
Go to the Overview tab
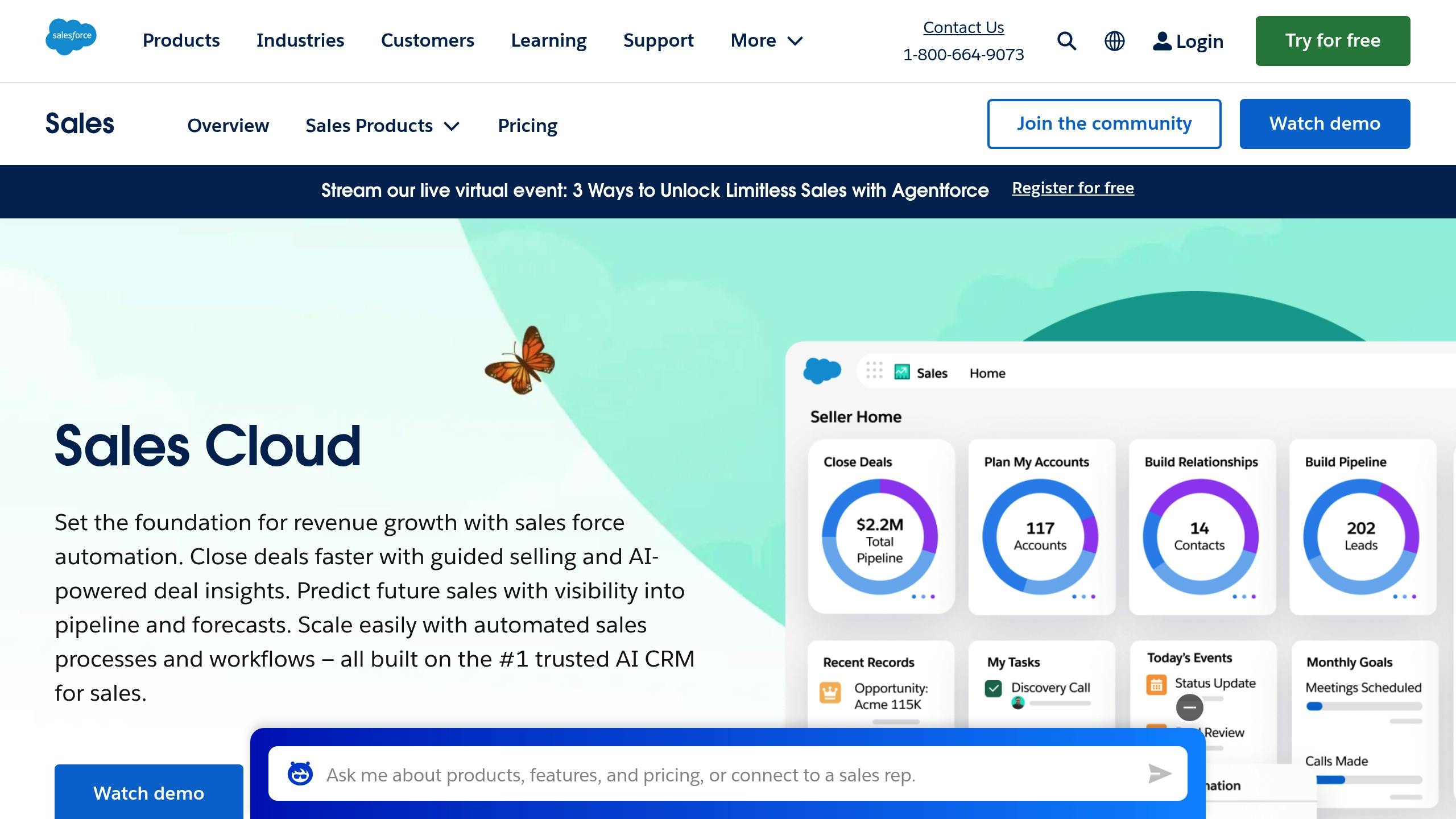[228, 126]
